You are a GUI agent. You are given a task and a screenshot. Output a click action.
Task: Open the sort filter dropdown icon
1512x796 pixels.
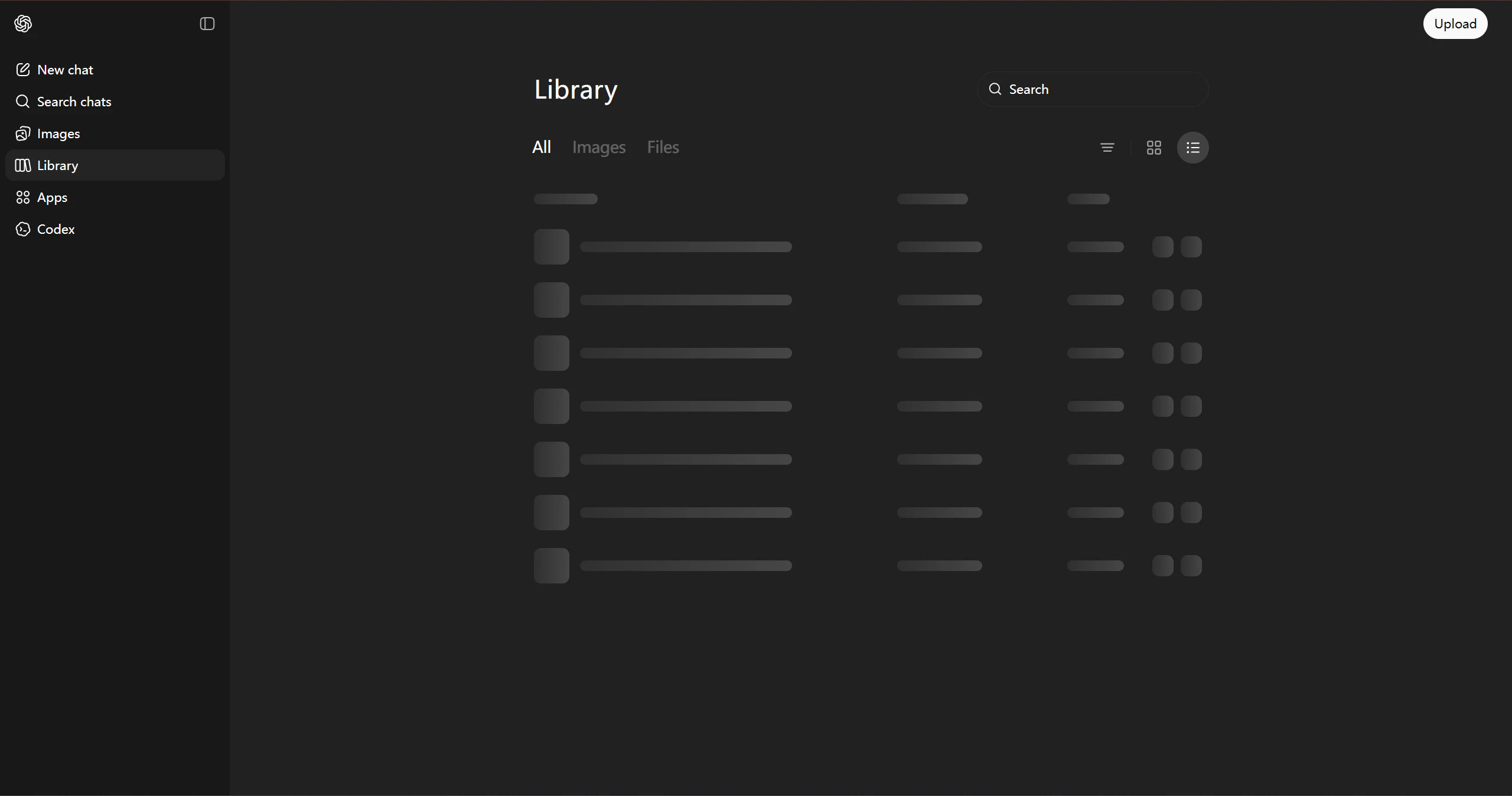tap(1107, 148)
